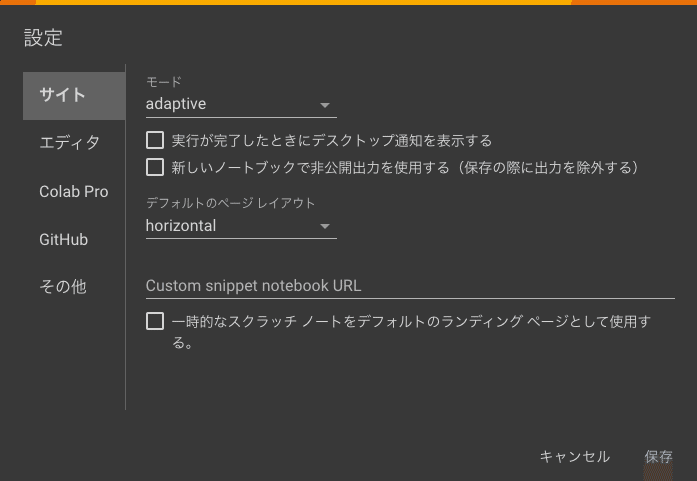The image size is (697, 481).
Task: Click the 実行が完了したときにデスクトップ通知を表示する label
Action: click(332, 140)
